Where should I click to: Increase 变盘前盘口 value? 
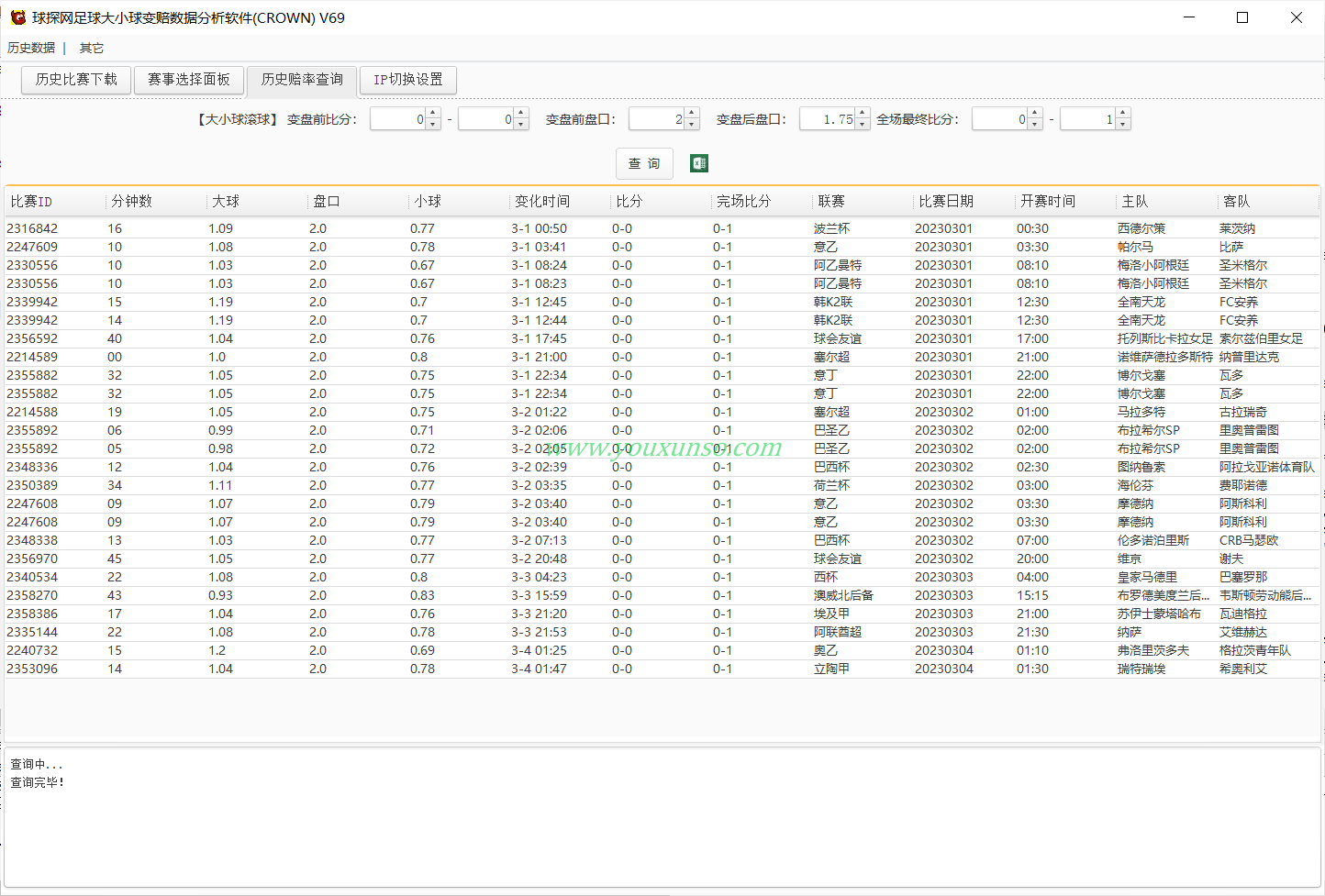tap(692, 114)
